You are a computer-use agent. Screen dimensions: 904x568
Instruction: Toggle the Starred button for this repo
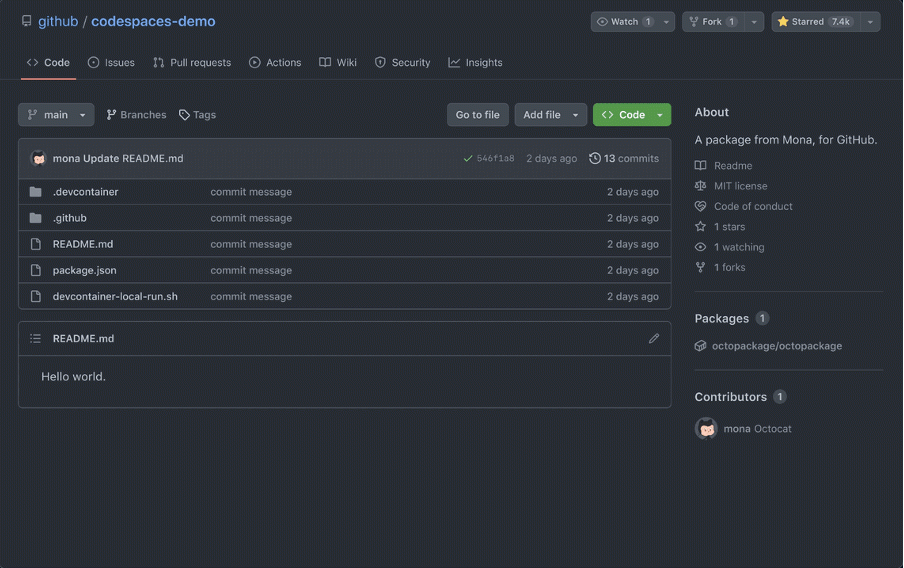tap(815, 22)
